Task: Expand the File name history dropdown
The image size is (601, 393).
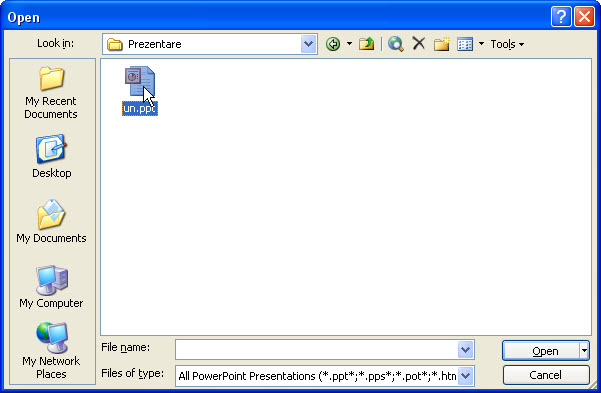Action: pos(465,350)
